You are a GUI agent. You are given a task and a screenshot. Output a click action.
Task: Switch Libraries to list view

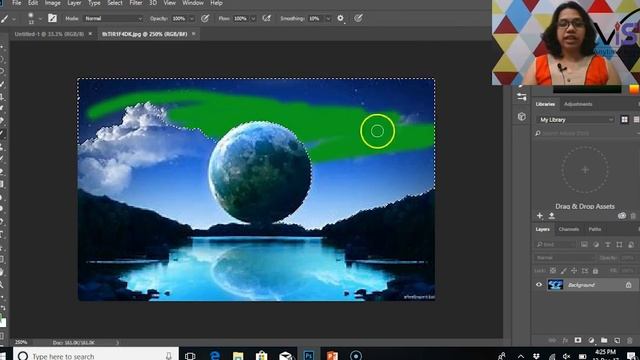[636, 120]
